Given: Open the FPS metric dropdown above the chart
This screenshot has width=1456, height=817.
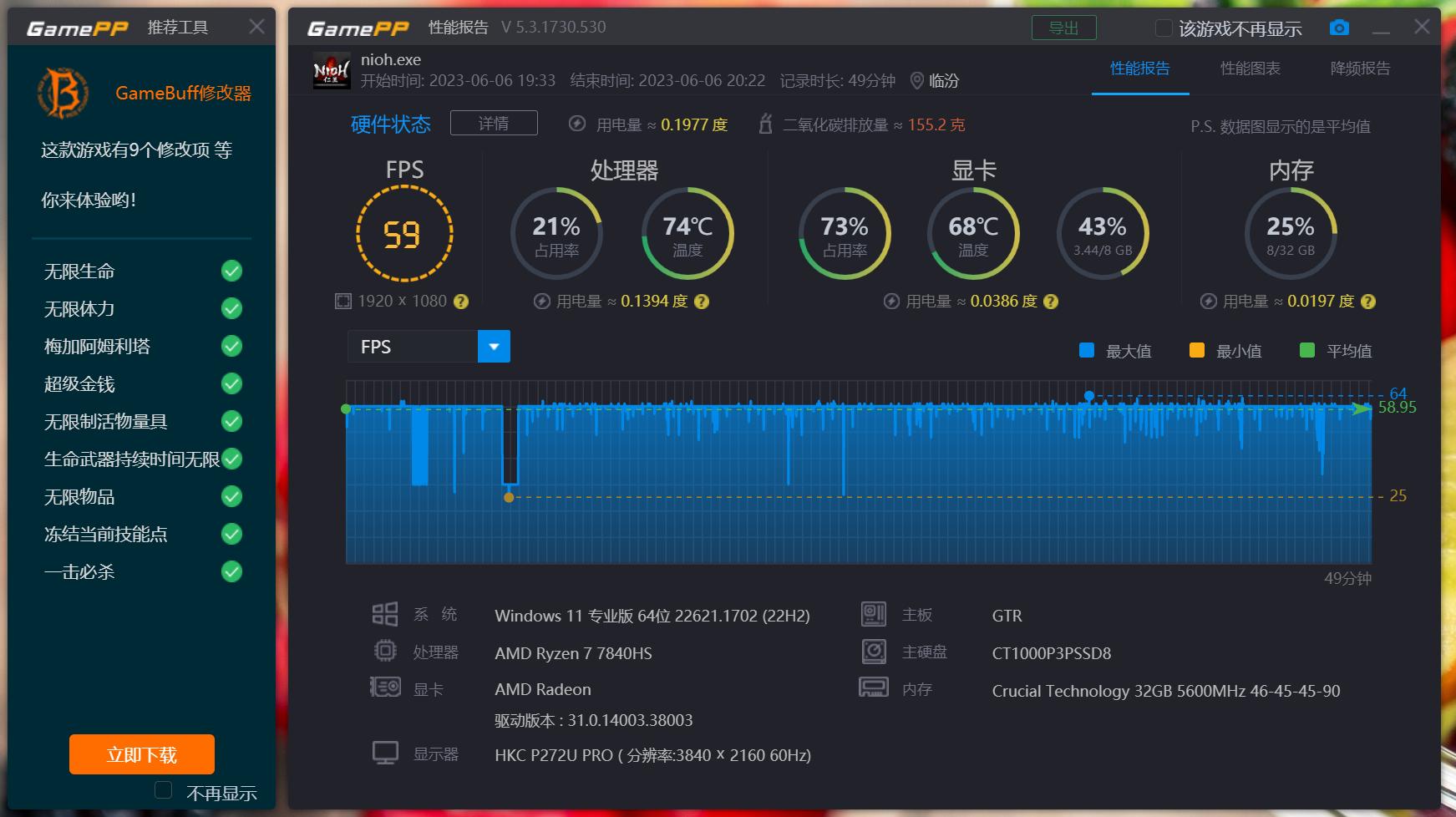Looking at the screenshot, I should (493, 346).
